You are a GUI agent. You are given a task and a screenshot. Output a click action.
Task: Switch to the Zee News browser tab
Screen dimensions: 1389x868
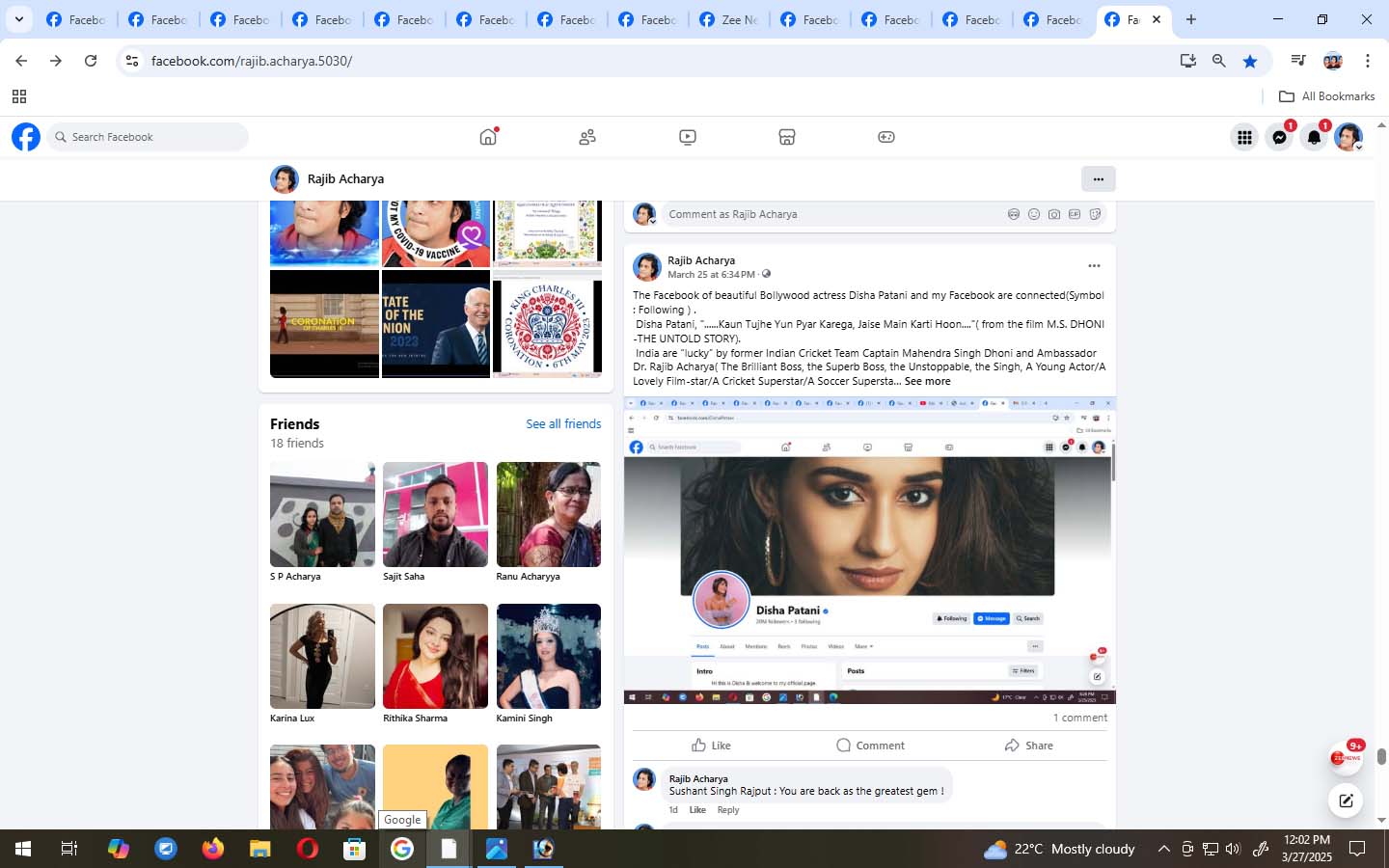point(729,19)
